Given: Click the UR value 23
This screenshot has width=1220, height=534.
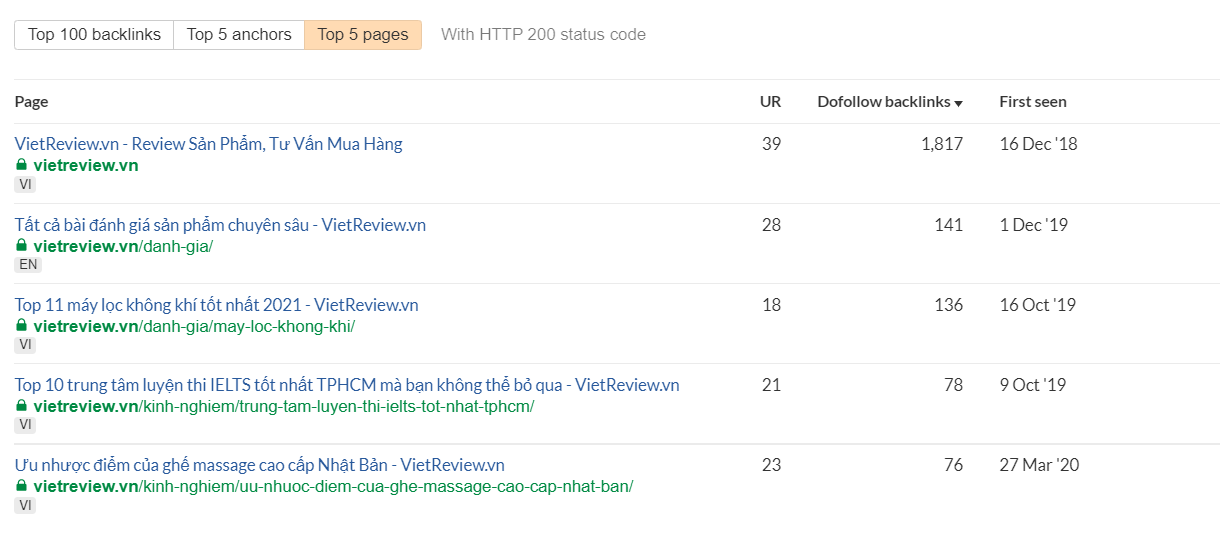Looking at the screenshot, I should (x=771, y=465).
